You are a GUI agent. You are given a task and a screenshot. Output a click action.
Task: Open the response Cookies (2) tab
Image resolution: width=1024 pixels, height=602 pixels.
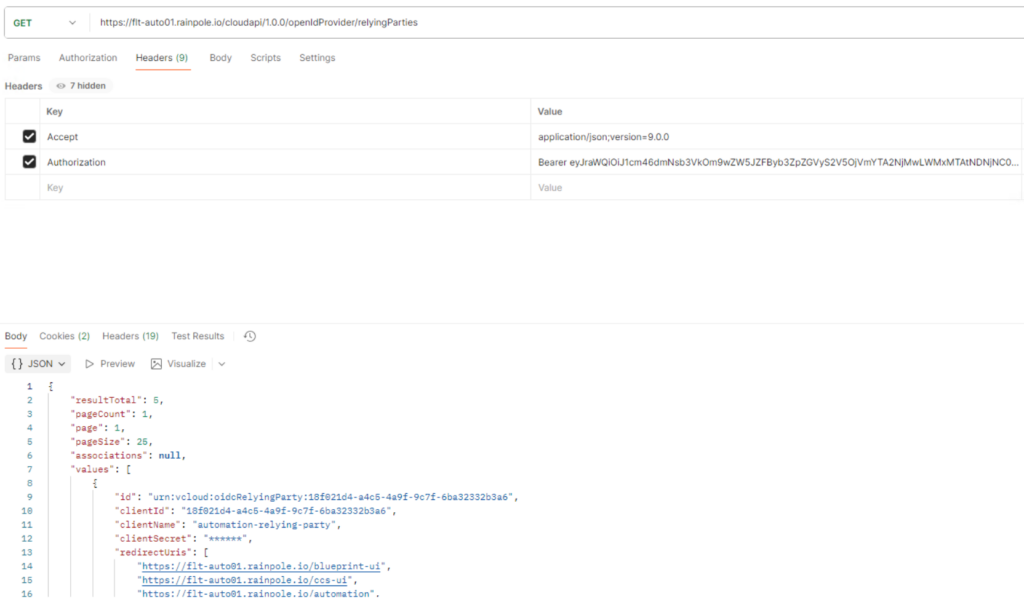click(64, 336)
